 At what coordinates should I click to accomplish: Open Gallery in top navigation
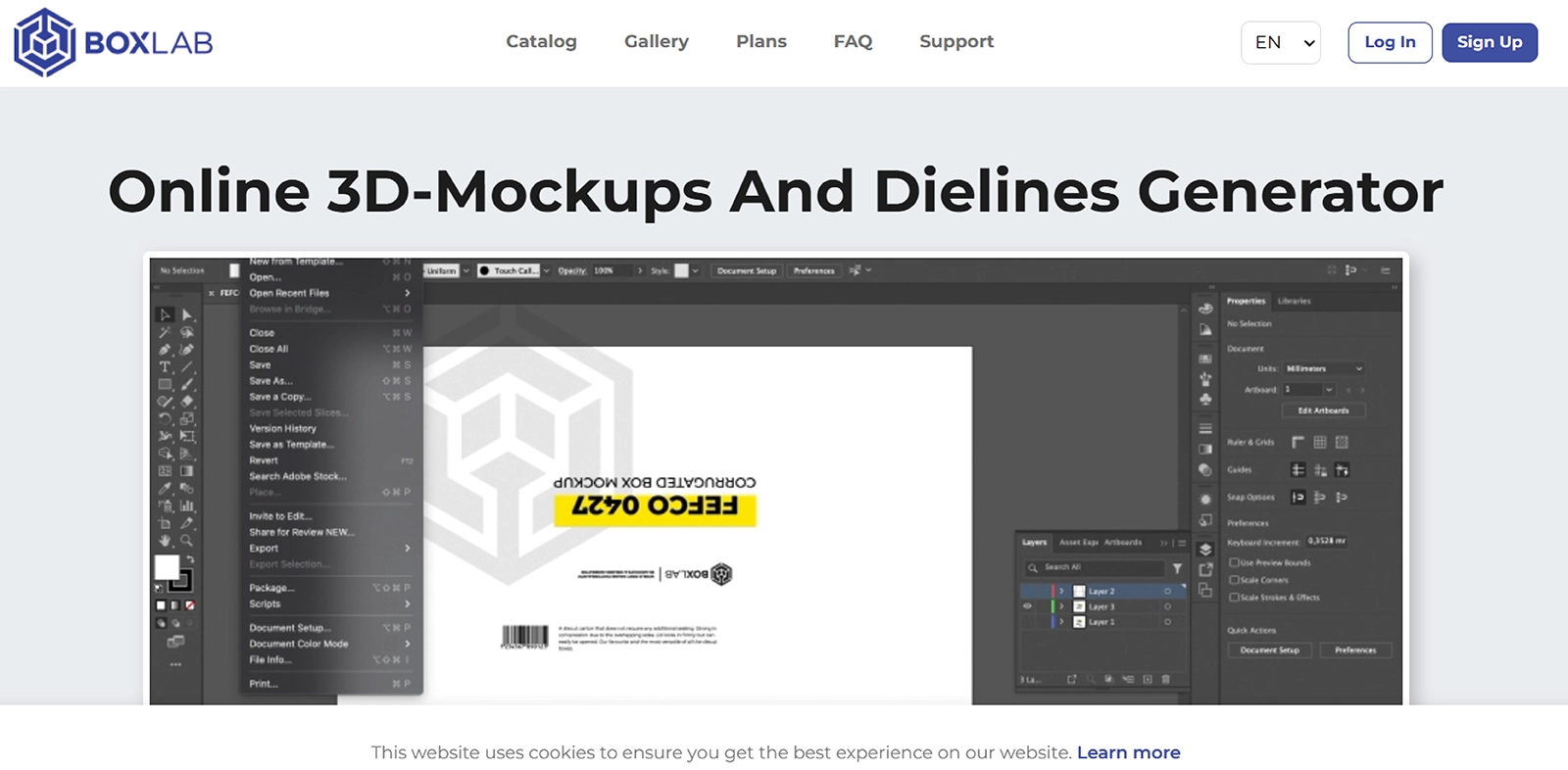[x=657, y=41]
